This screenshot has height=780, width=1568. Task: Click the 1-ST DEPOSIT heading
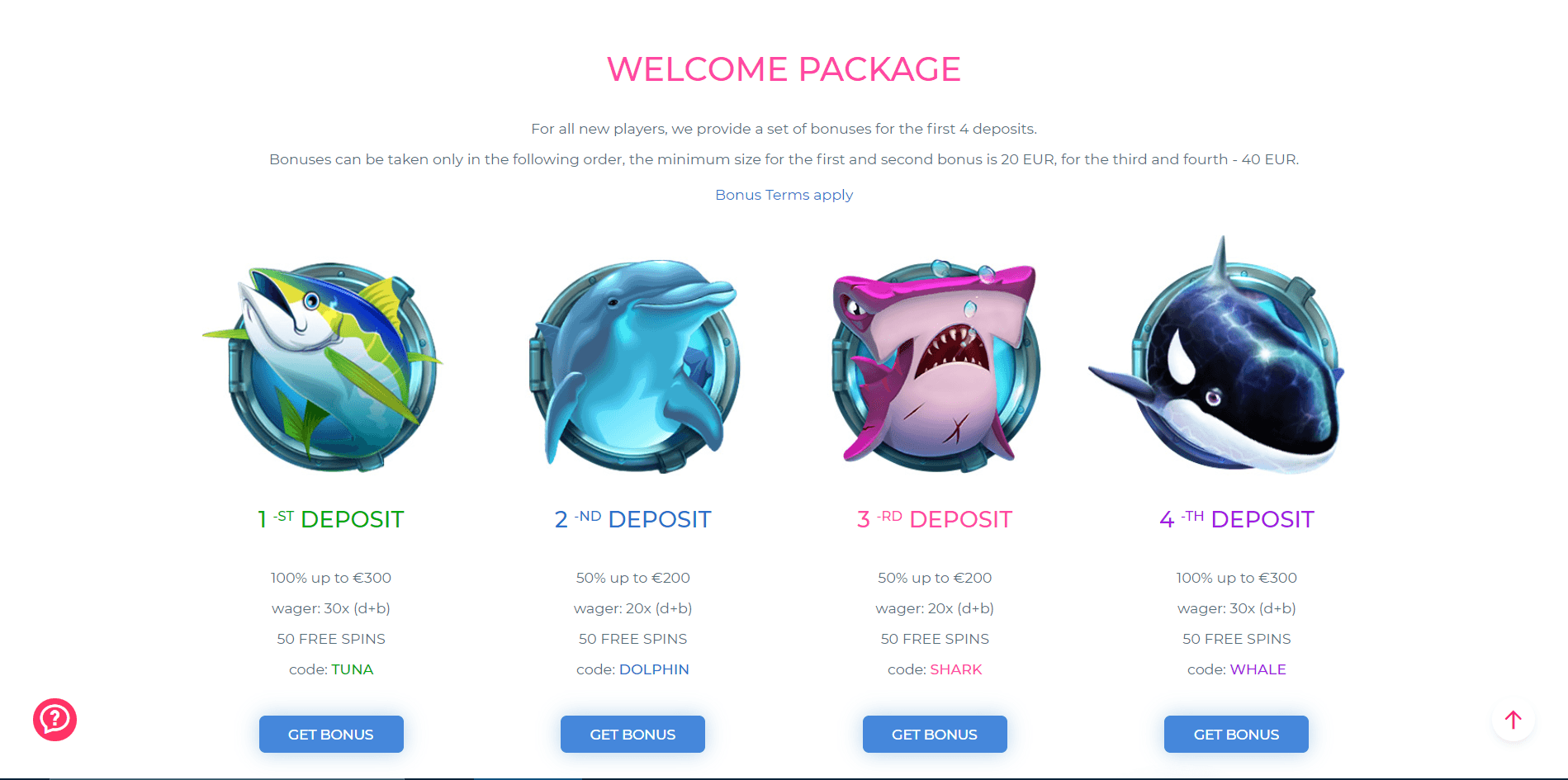(x=331, y=519)
